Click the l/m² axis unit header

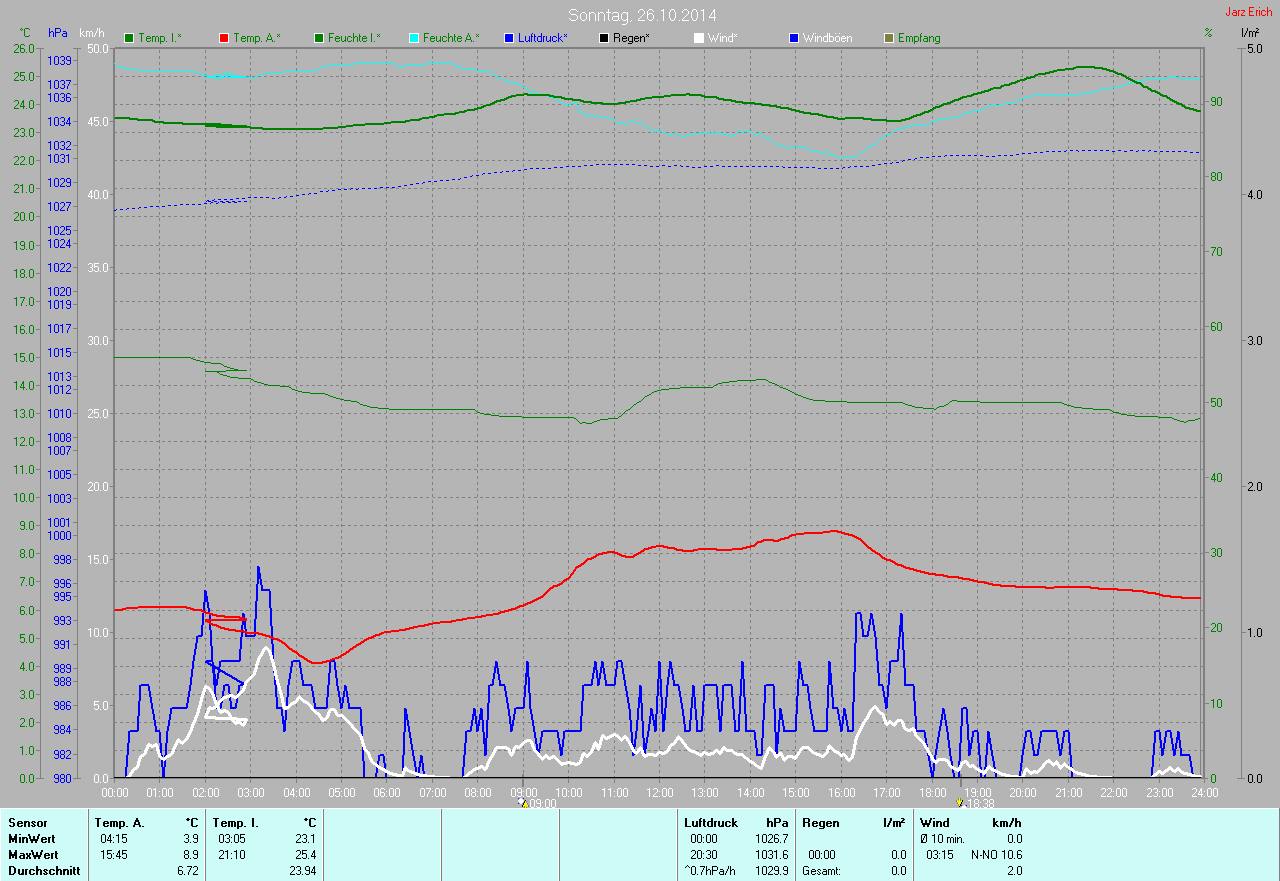coord(1249,33)
